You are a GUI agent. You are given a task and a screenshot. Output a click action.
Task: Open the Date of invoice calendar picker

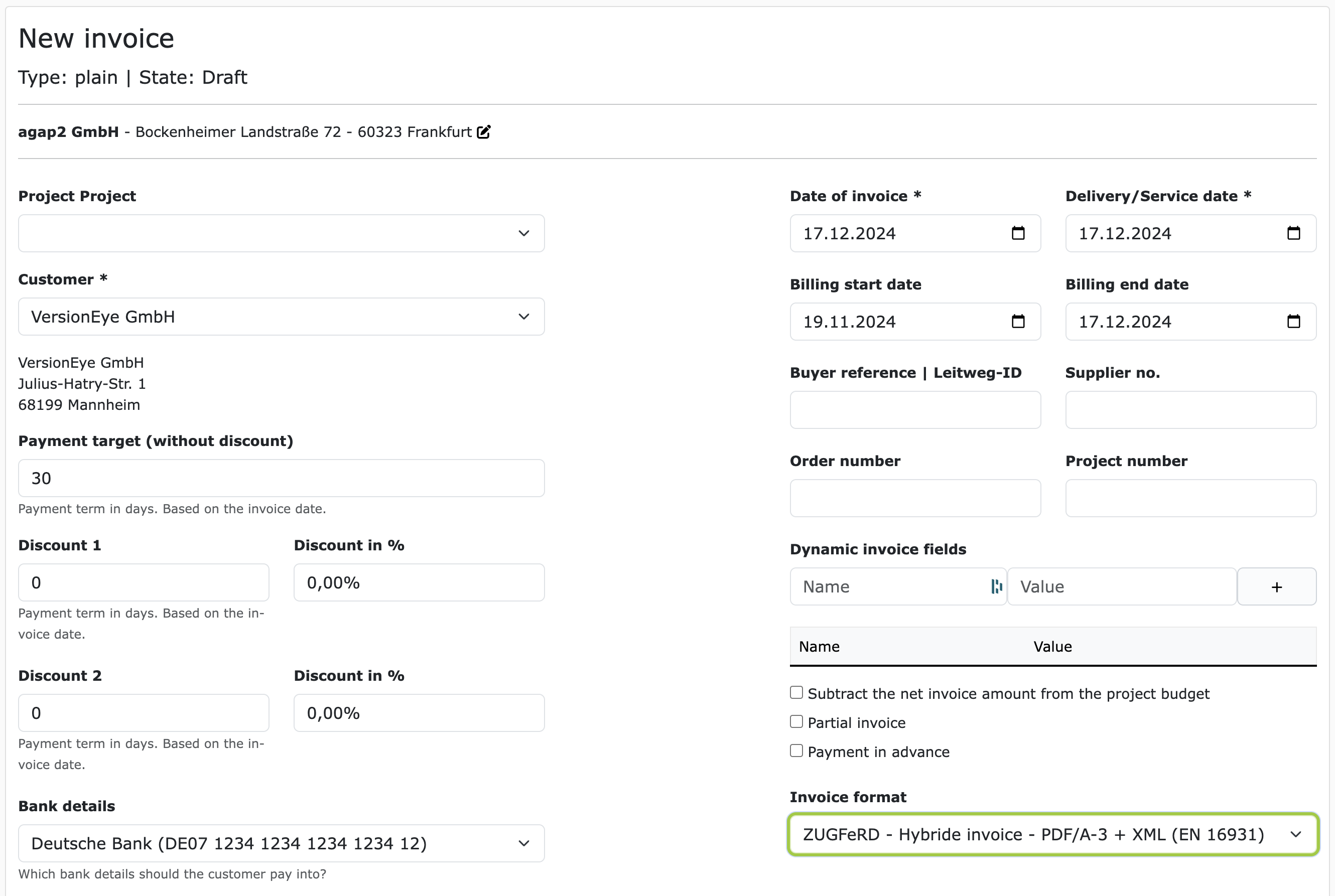click(1018, 233)
